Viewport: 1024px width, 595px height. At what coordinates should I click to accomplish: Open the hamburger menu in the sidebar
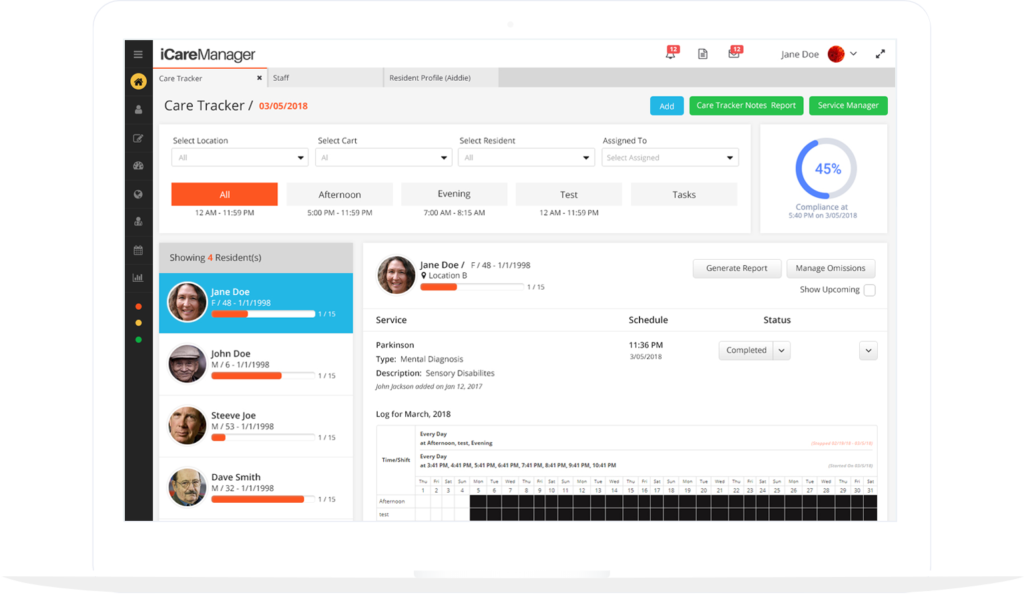pyautogui.click(x=138, y=54)
